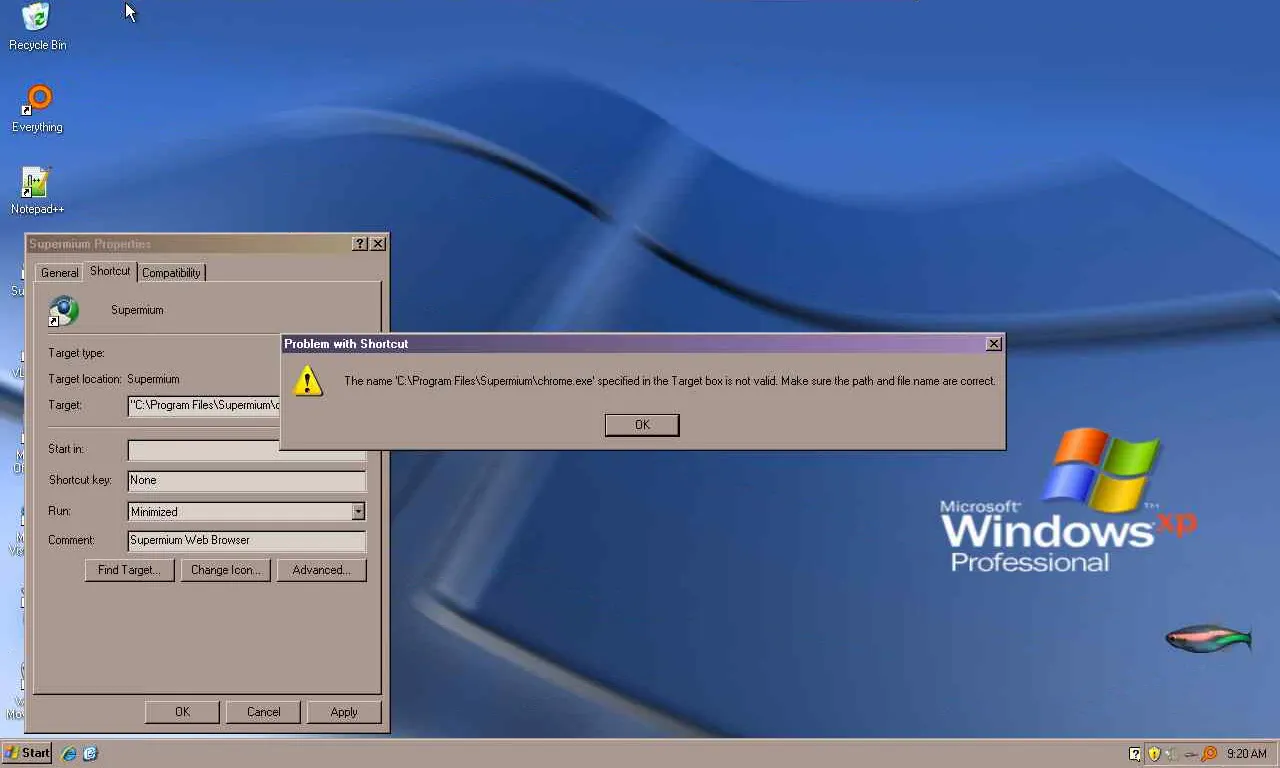
Task: Click Find Target button
Action: 129,570
